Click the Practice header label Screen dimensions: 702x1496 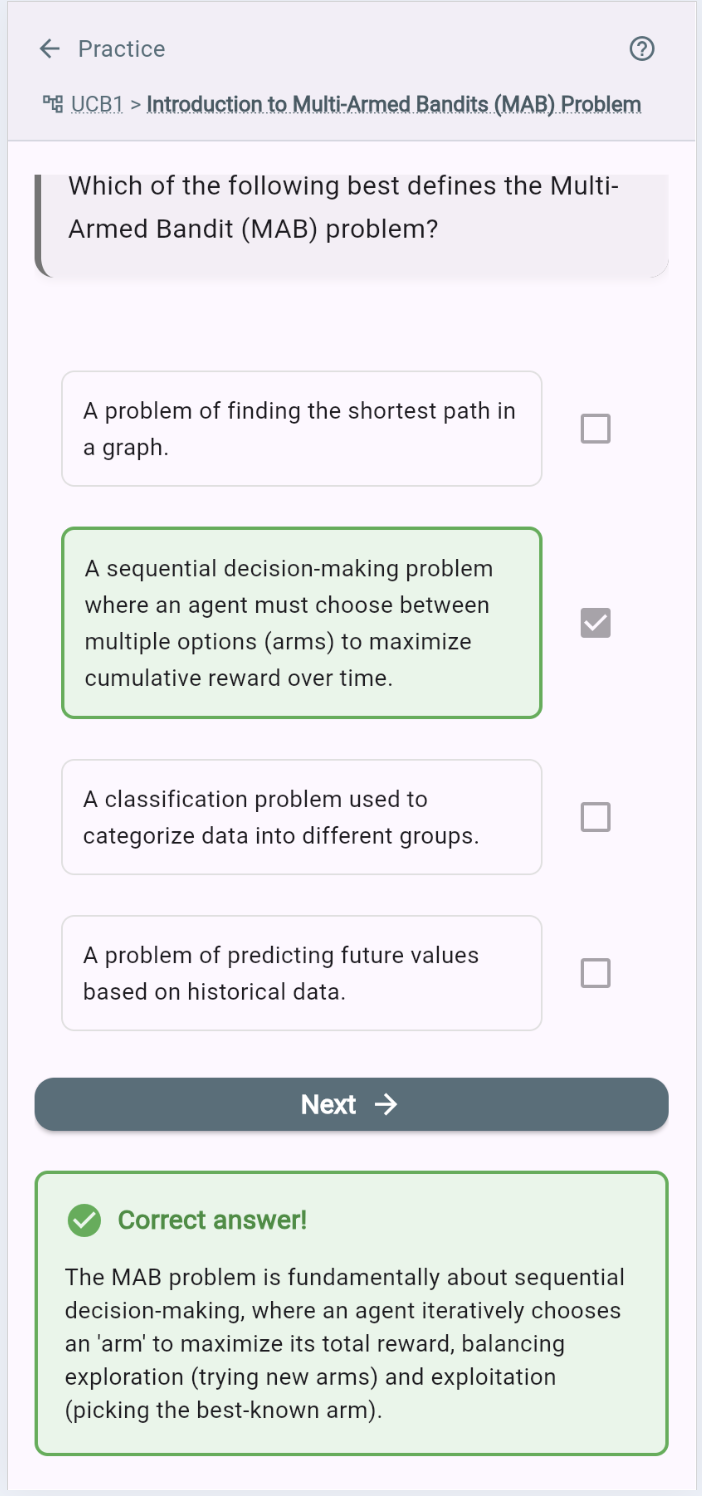click(x=117, y=48)
